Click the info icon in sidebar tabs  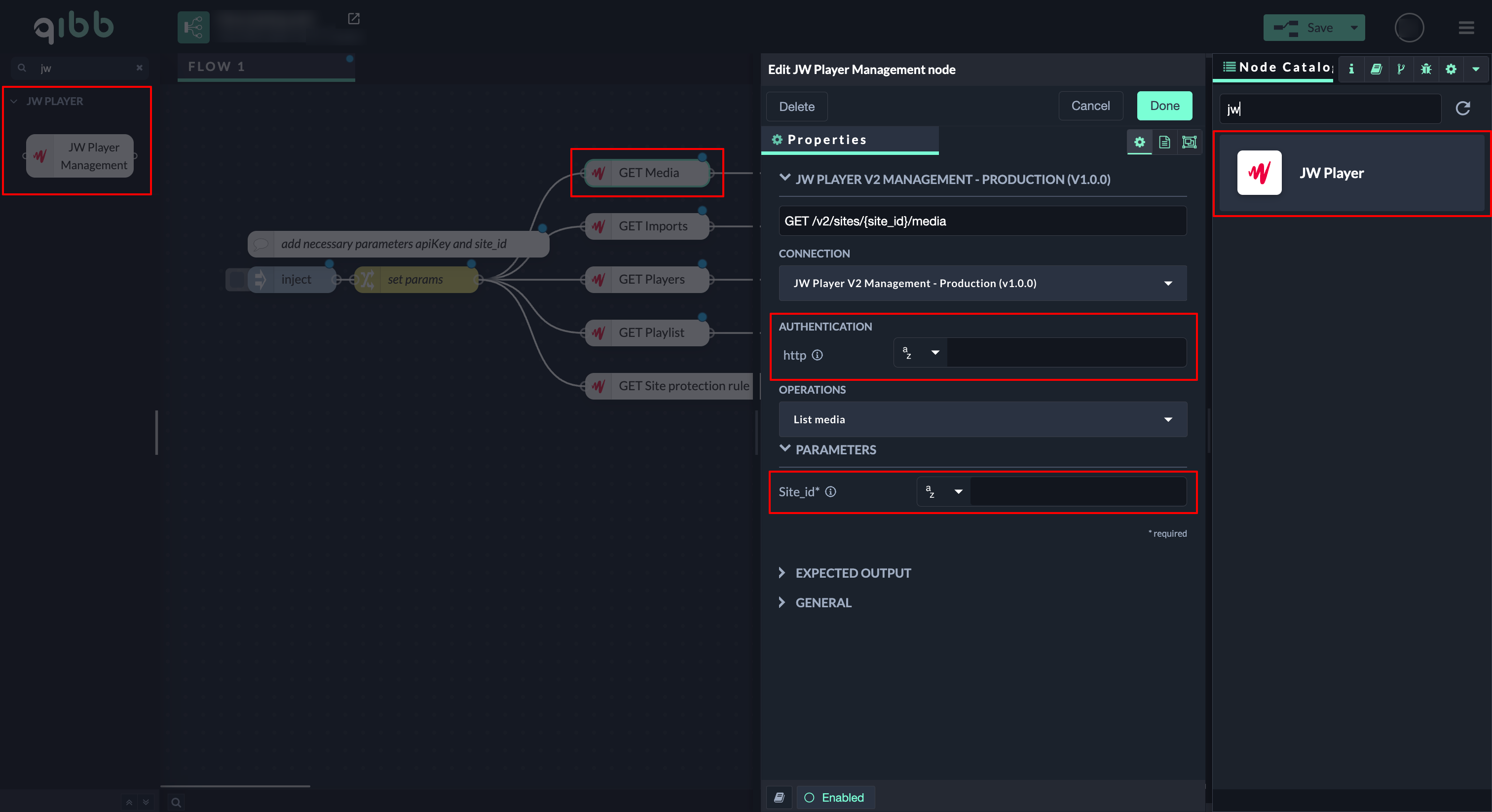[1351, 69]
